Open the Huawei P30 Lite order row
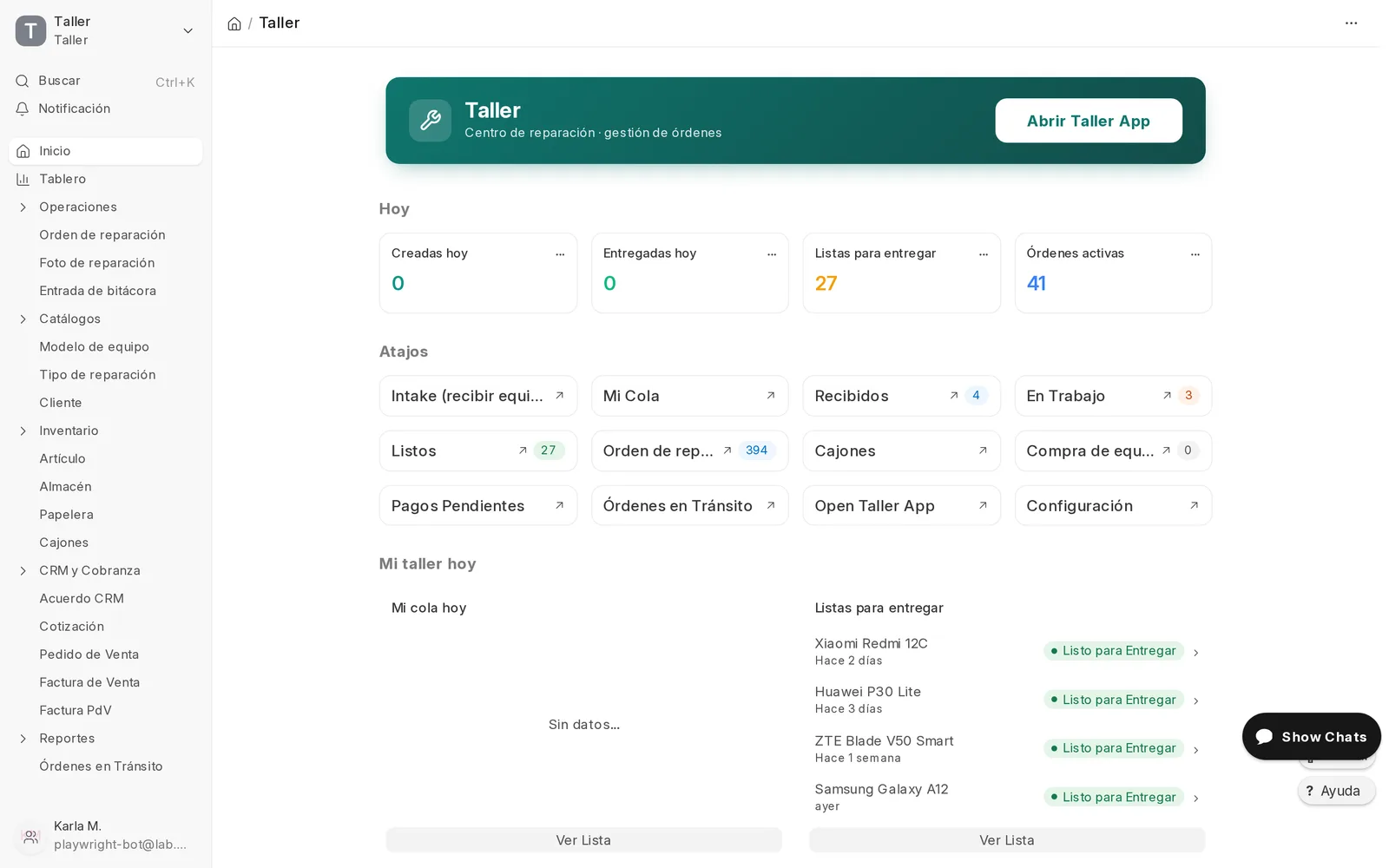The image size is (1389, 868). [x=1007, y=700]
